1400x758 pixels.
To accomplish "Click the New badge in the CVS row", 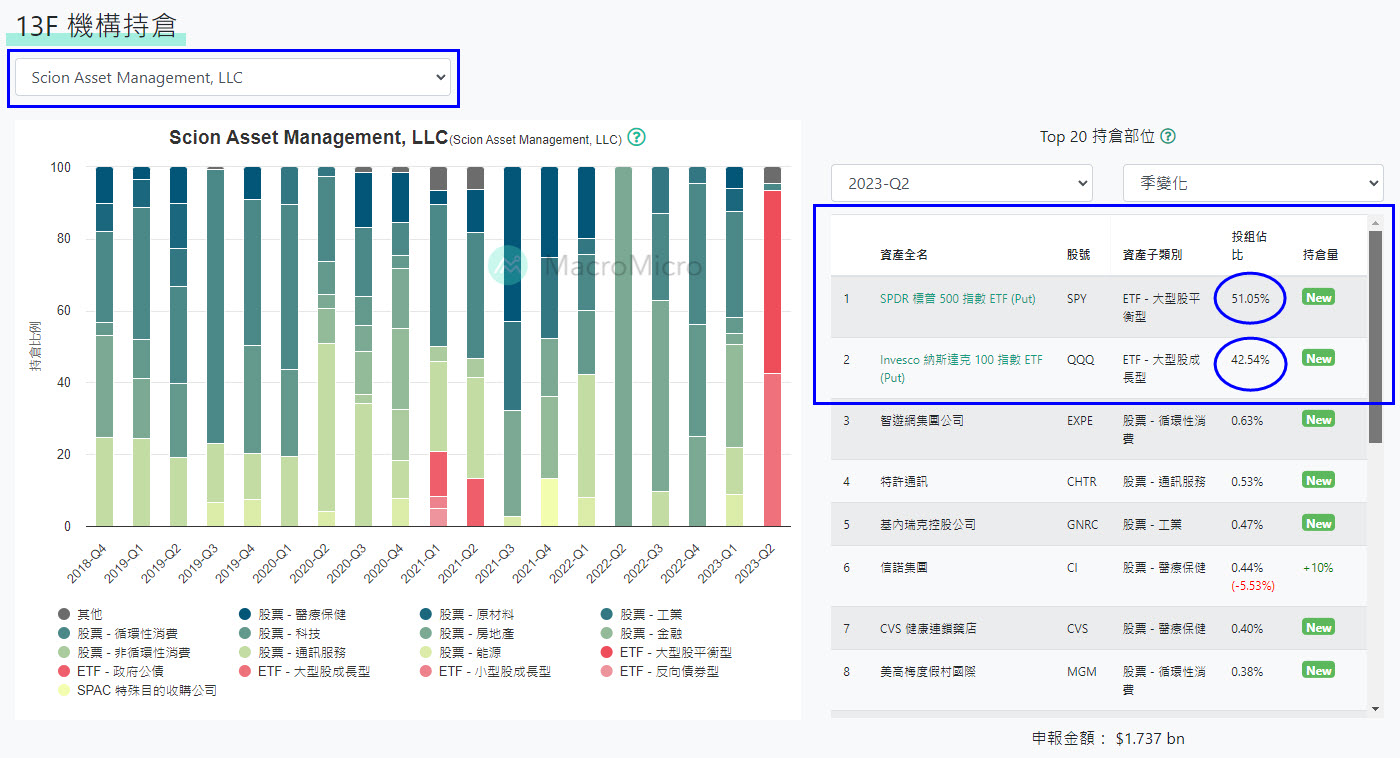I will point(1319,628).
